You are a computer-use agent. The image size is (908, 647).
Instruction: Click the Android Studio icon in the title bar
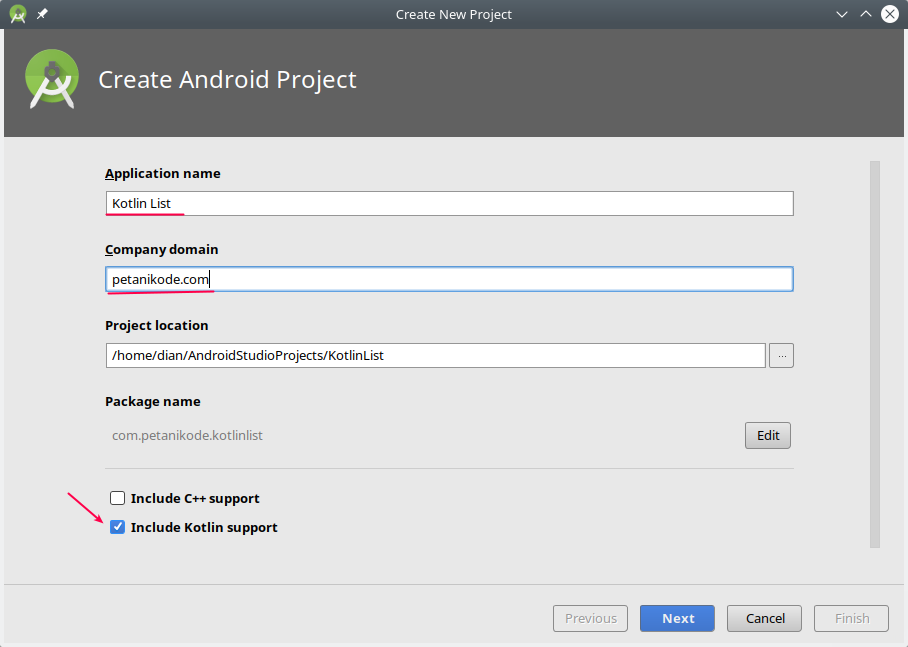tap(16, 14)
